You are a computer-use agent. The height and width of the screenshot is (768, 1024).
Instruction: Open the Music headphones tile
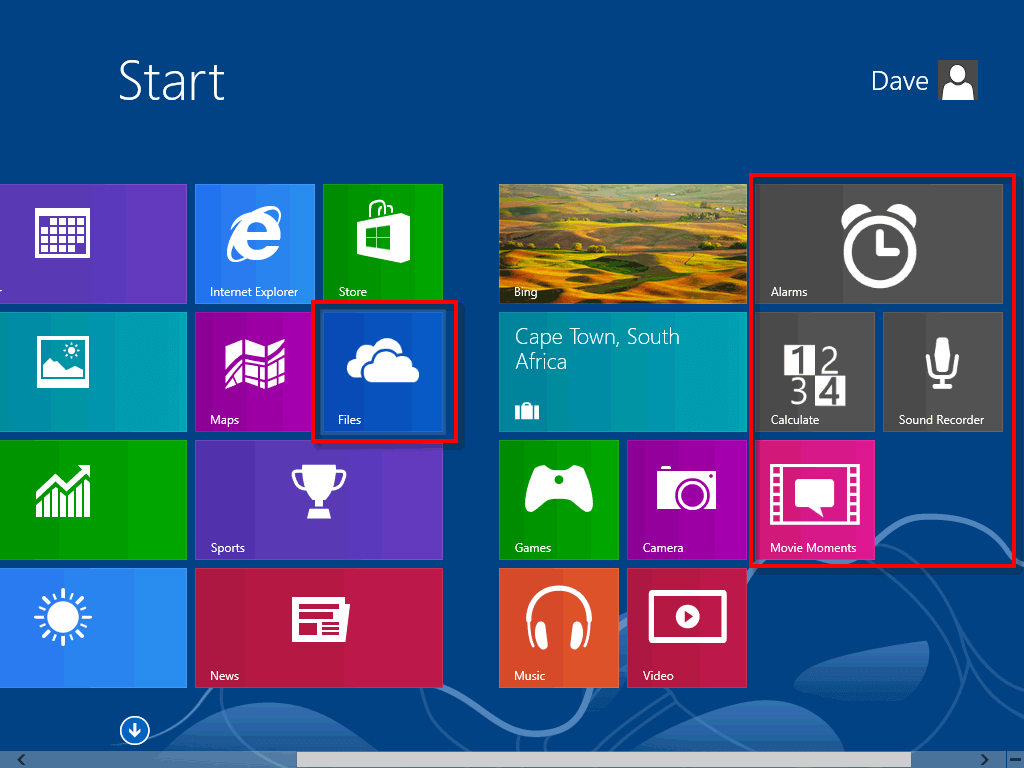(x=559, y=628)
